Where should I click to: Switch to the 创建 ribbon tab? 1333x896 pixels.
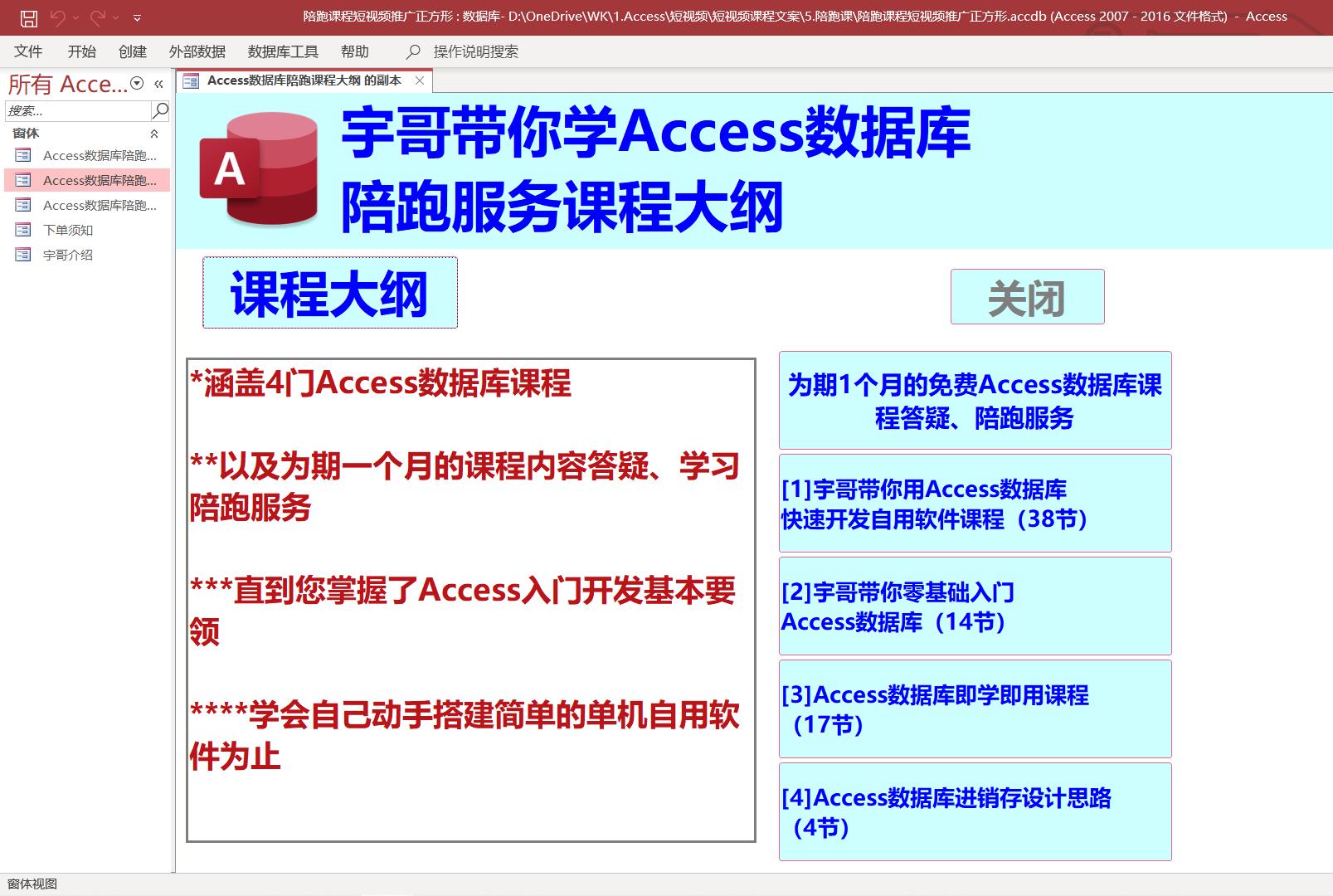[133, 51]
